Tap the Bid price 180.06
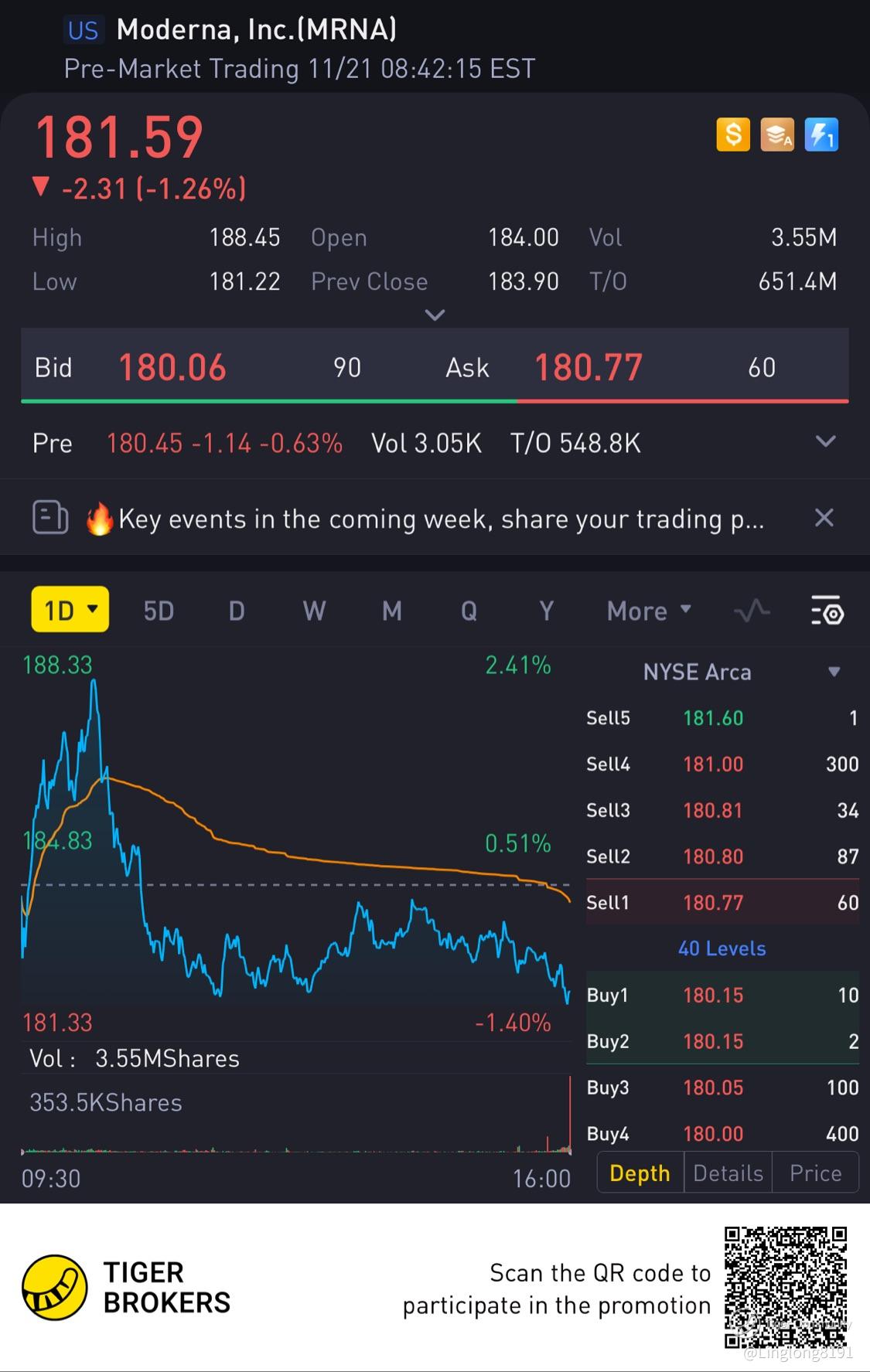 (x=172, y=367)
